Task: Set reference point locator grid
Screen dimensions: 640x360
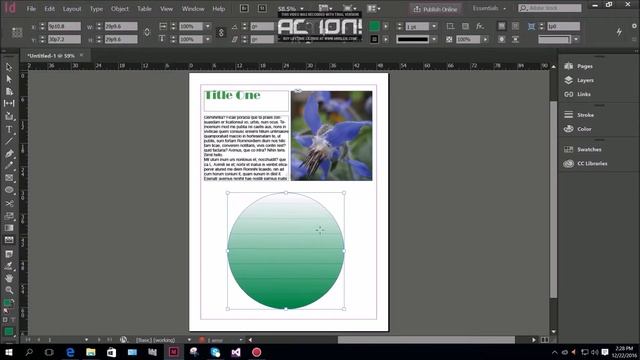Action: pyautogui.click(x=17, y=33)
